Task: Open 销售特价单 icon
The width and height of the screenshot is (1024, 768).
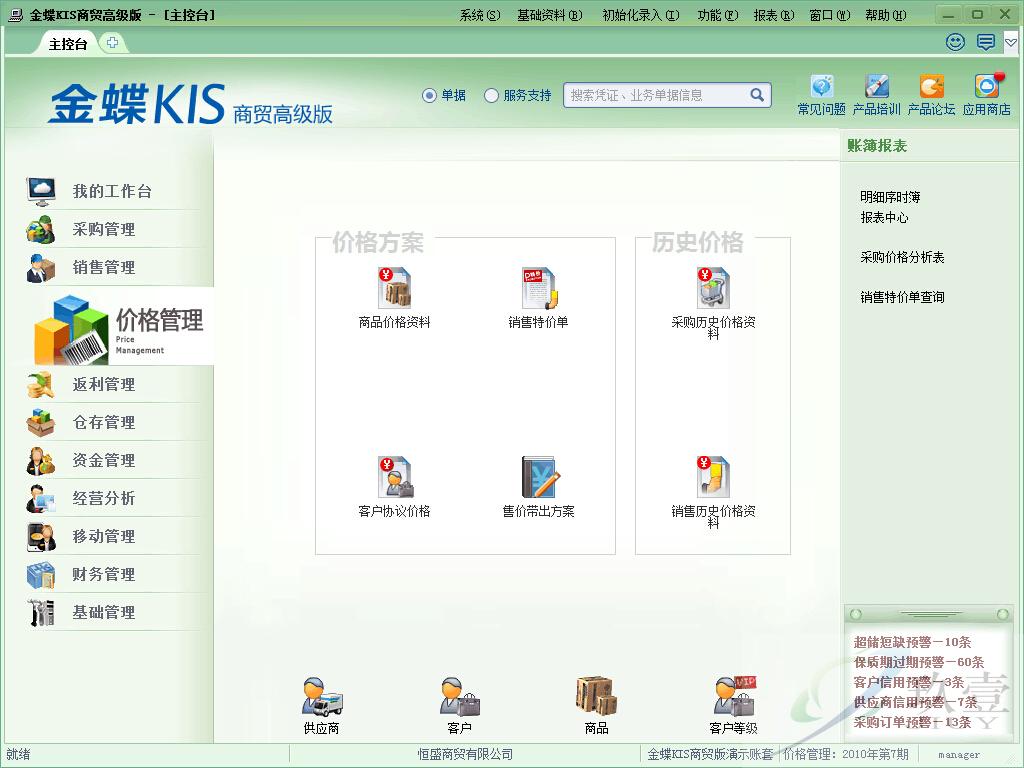Action: click(x=538, y=288)
